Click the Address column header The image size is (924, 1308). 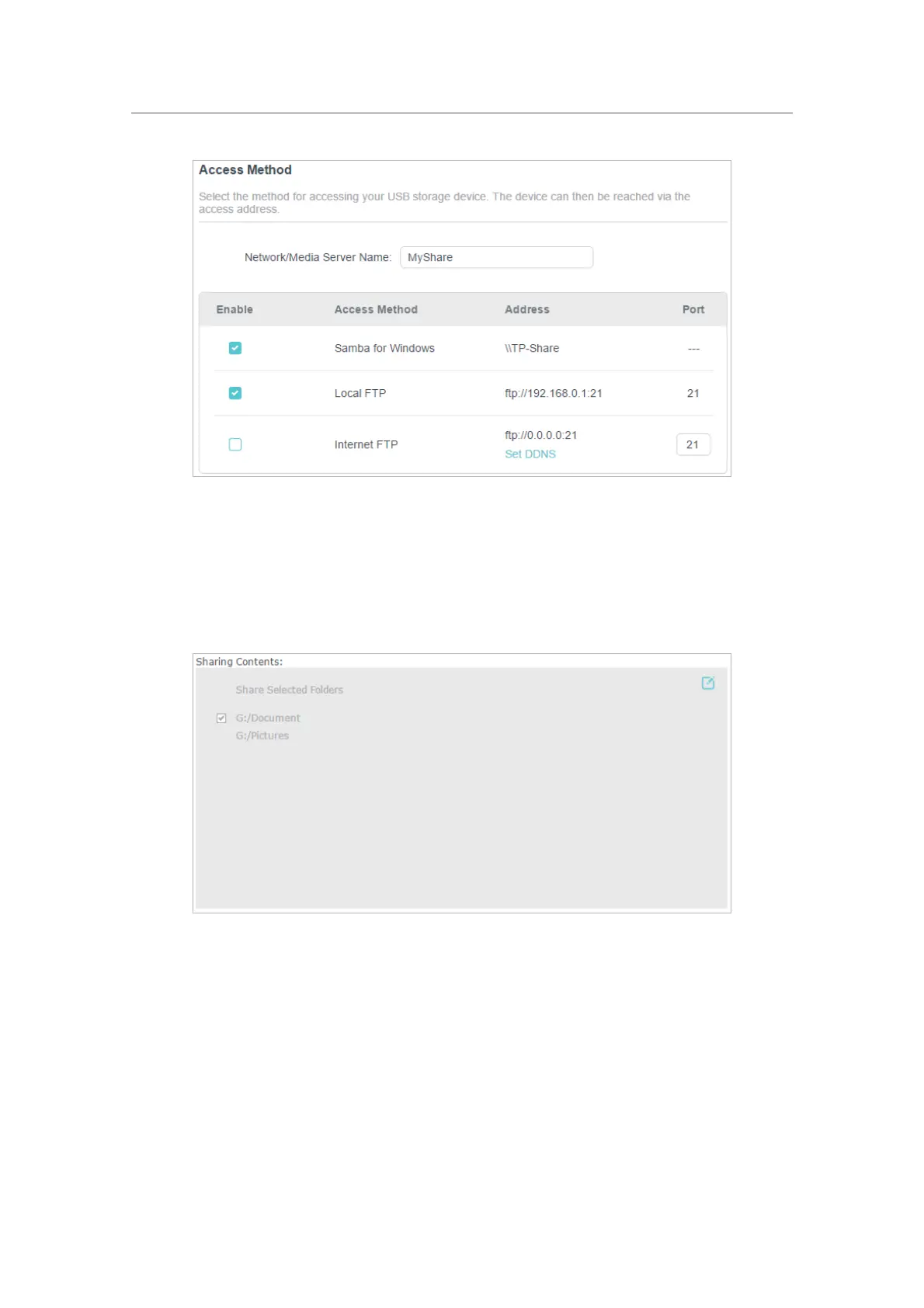click(x=527, y=309)
